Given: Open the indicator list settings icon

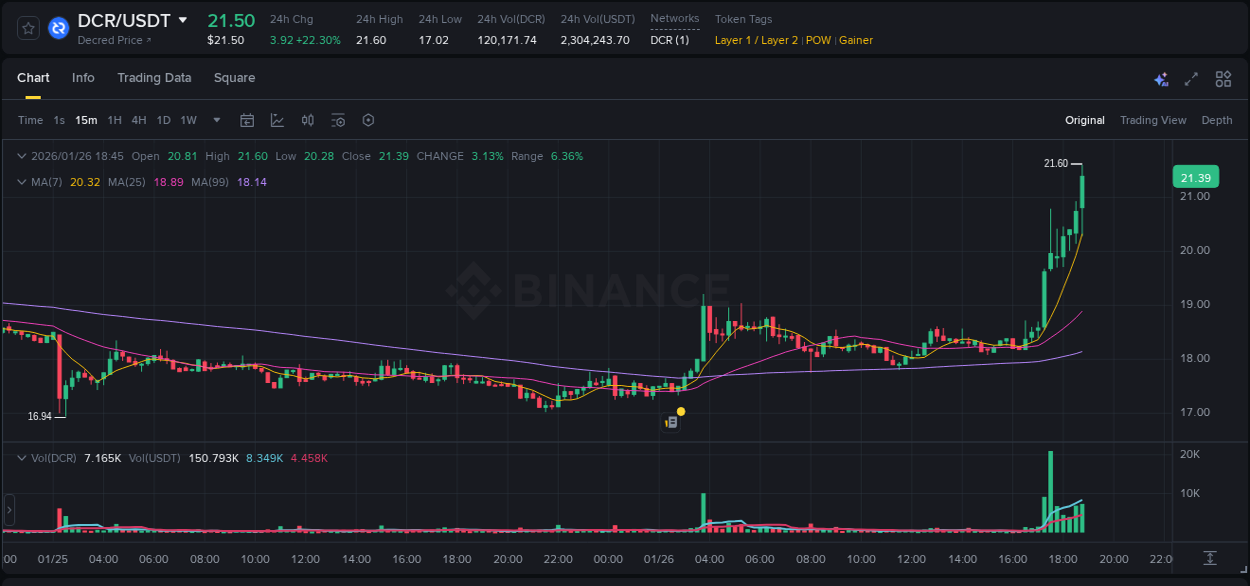Looking at the screenshot, I should pos(337,120).
